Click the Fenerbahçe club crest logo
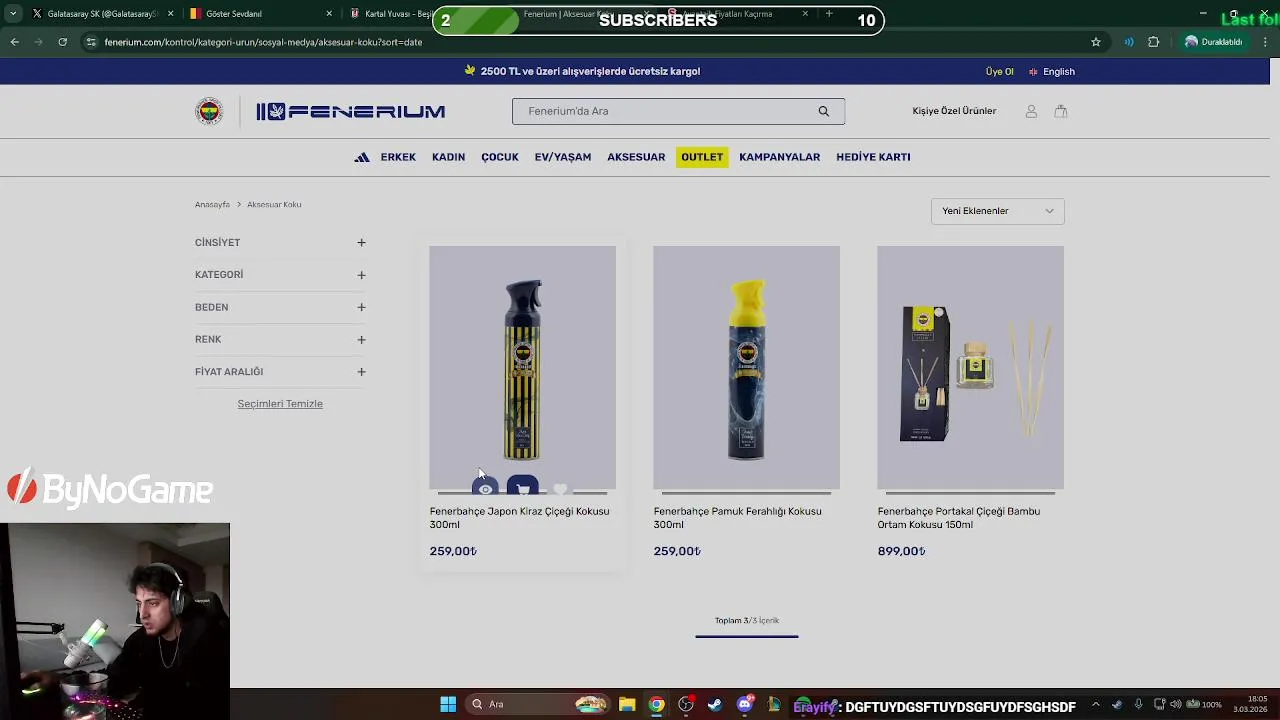Screen dimensions: 1280x720 click(209, 111)
